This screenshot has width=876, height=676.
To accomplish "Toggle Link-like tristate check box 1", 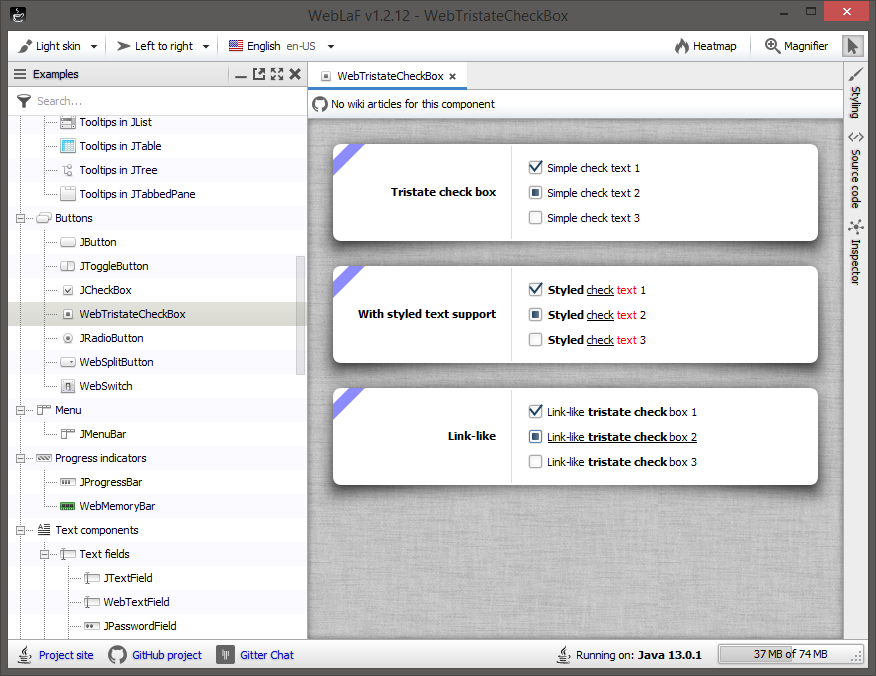I will pyautogui.click(x=535, y=412).
